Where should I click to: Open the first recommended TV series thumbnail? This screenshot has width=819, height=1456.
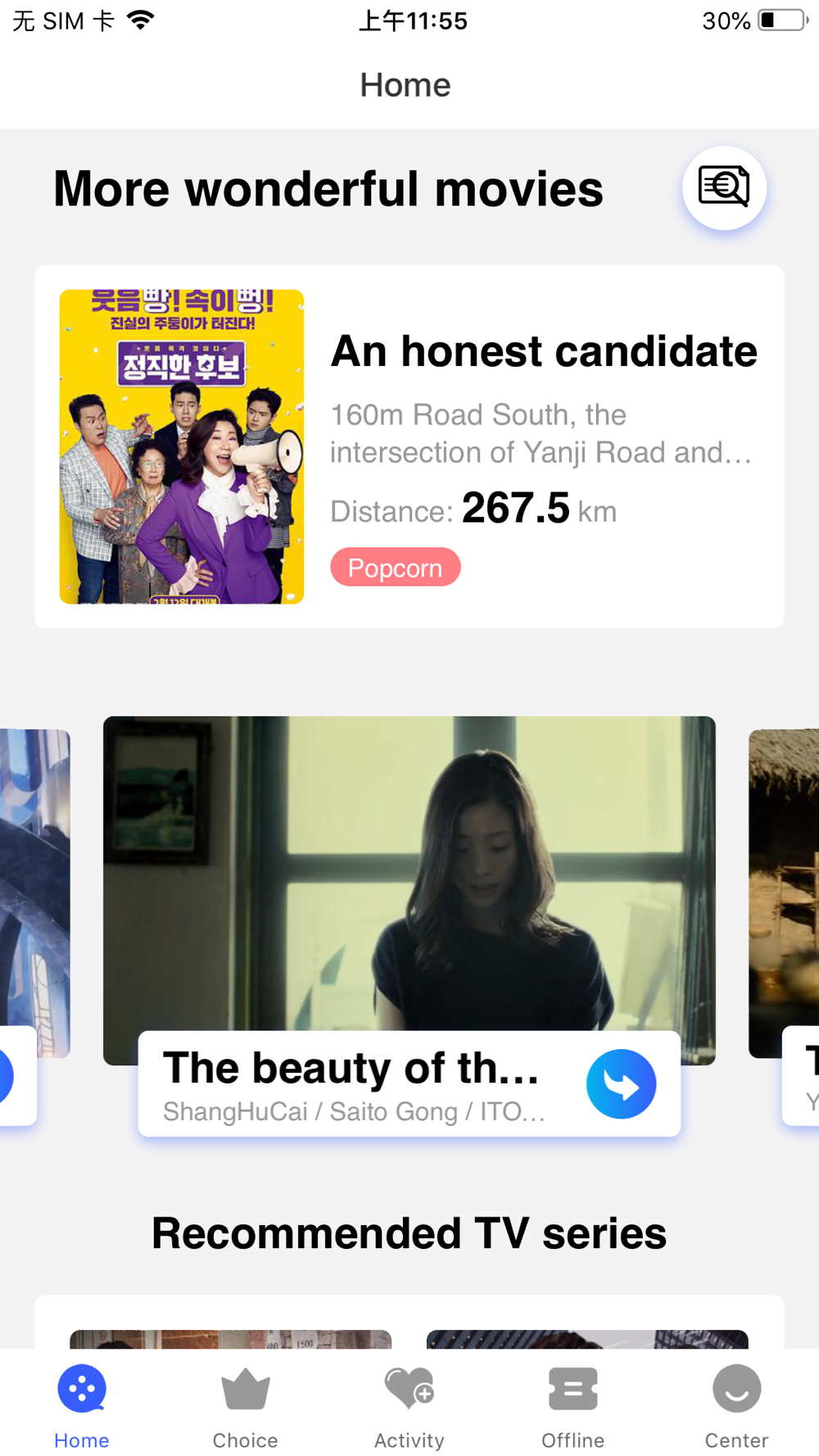pos(231,1339)
